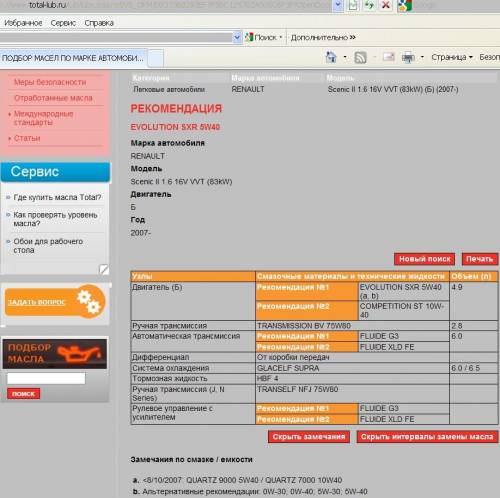Select the ПОДБОР МАСЕЛ ПО МАРКЕ АВТОМОБИ... tab
Viewport: 500px width, 498px height.
73,58
